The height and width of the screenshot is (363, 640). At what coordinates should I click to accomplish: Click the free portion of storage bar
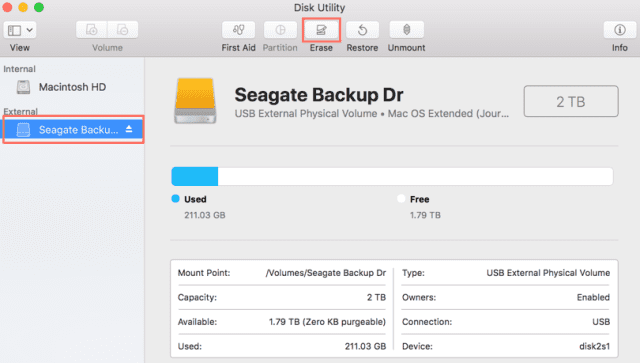point(415,176)
